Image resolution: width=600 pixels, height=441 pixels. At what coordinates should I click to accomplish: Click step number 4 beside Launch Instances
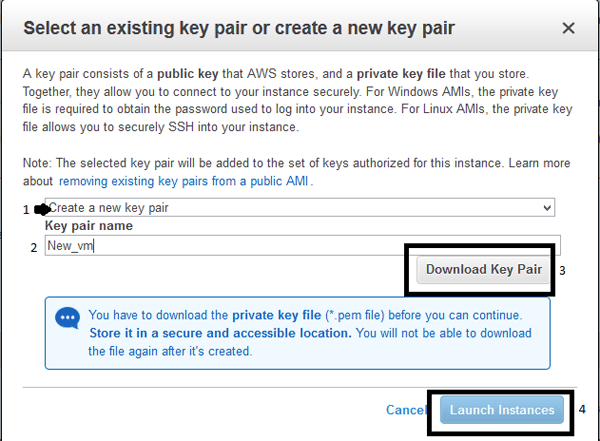(x=581, y=408)
